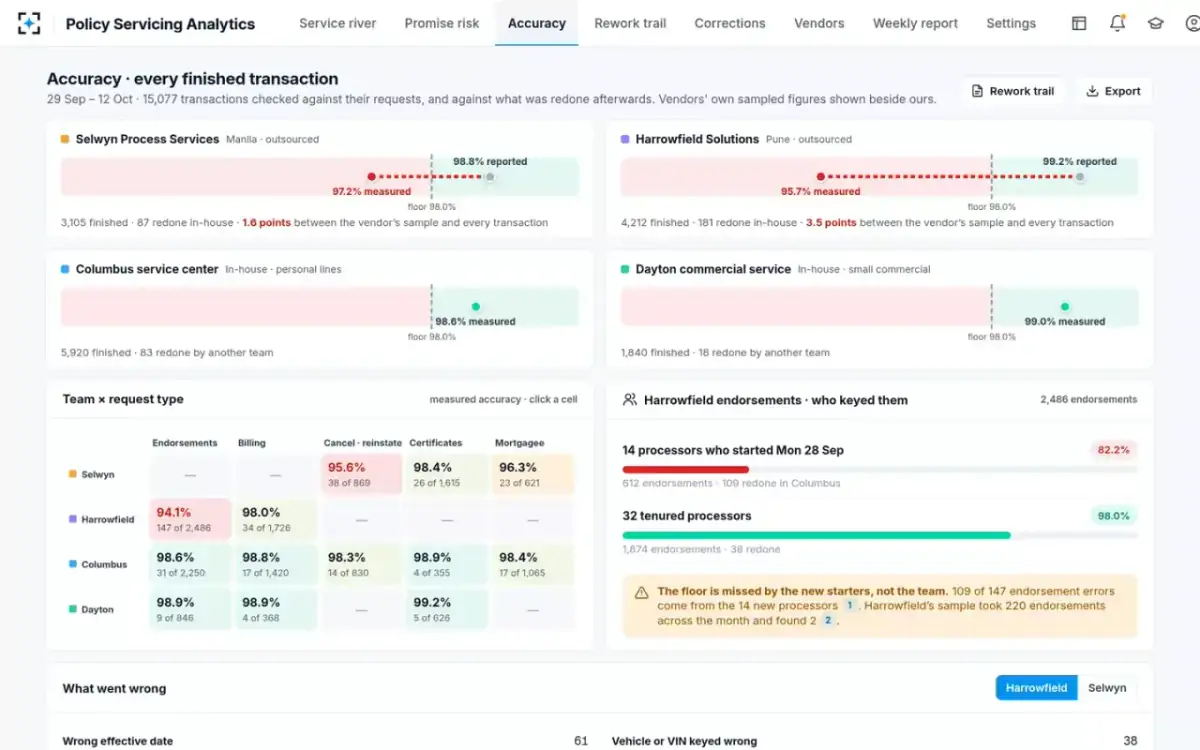This screenshot has height=750, width=1200.
Task: Click the Endorsements column header
Action: coord(185,443)
